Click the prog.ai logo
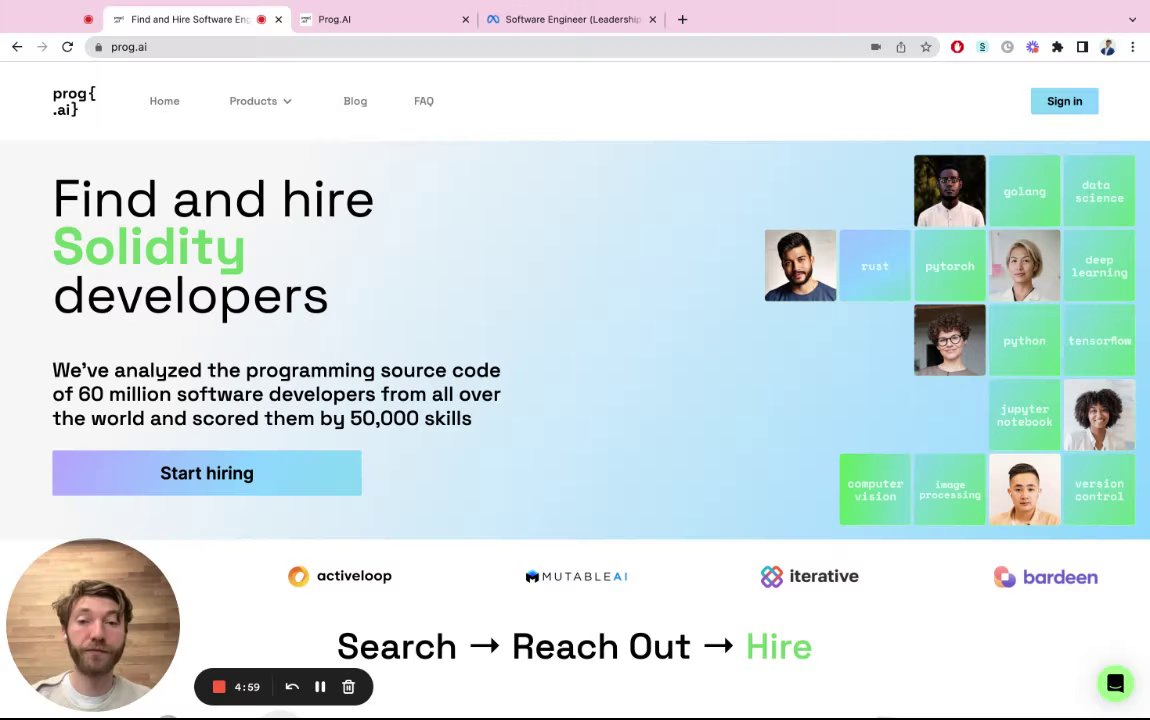1150x720 pixels. click(74, 102)
